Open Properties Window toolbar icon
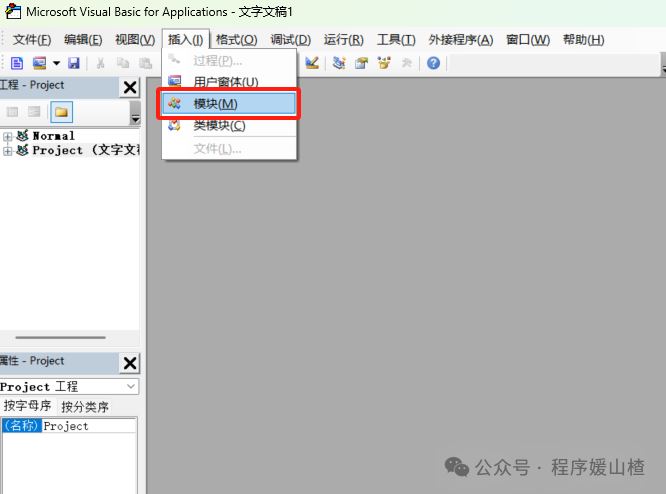 (x=361, y=63)
